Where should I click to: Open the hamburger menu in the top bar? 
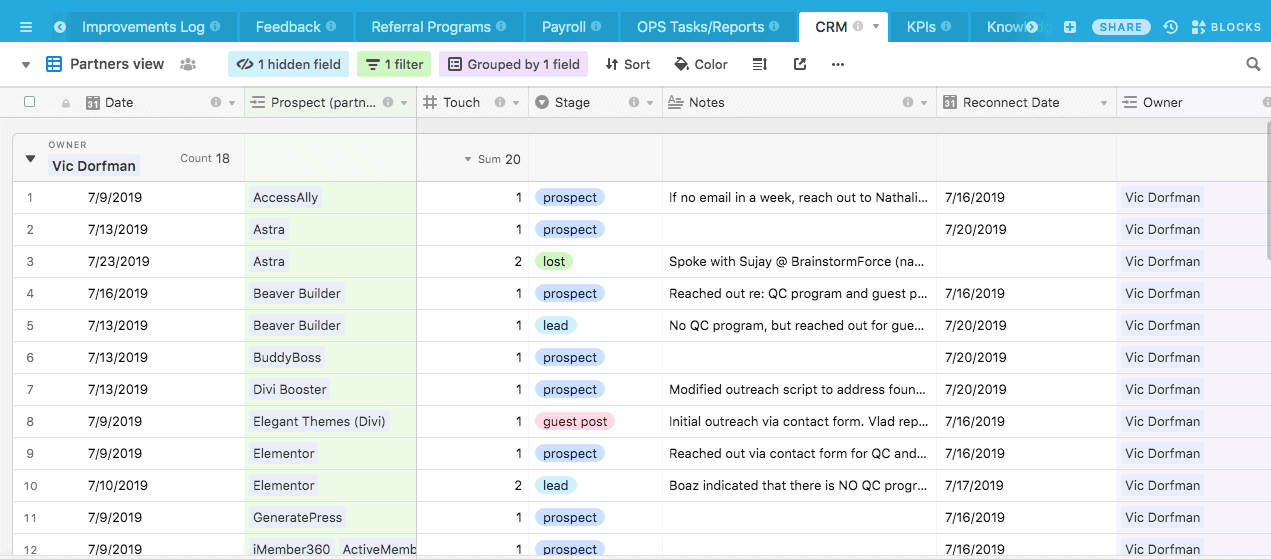point(26,27)
